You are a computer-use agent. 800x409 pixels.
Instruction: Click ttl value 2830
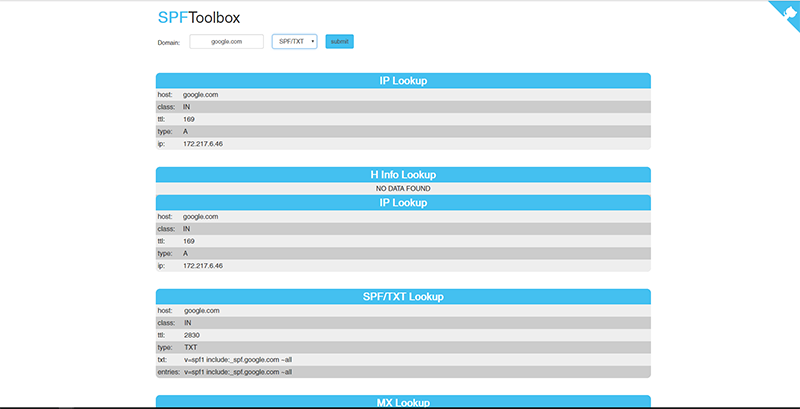point(192,335)
